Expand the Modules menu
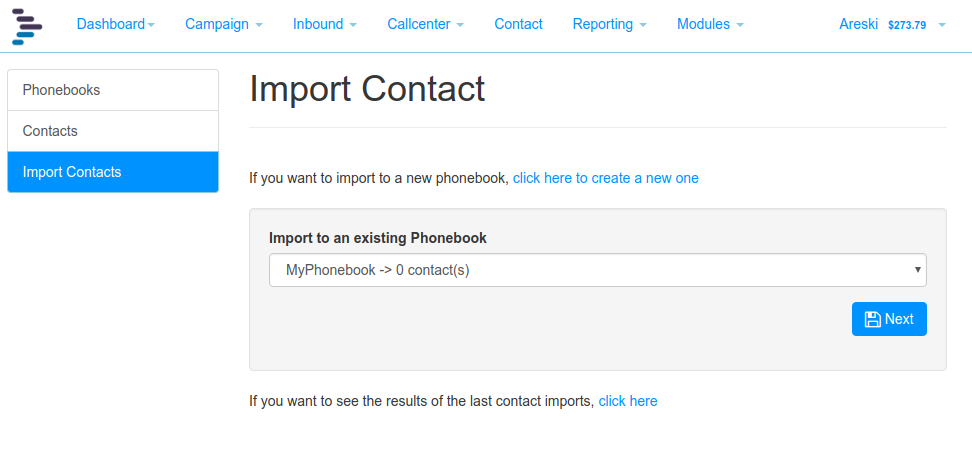Screen dimensions: 972x468 coord(710,24)
